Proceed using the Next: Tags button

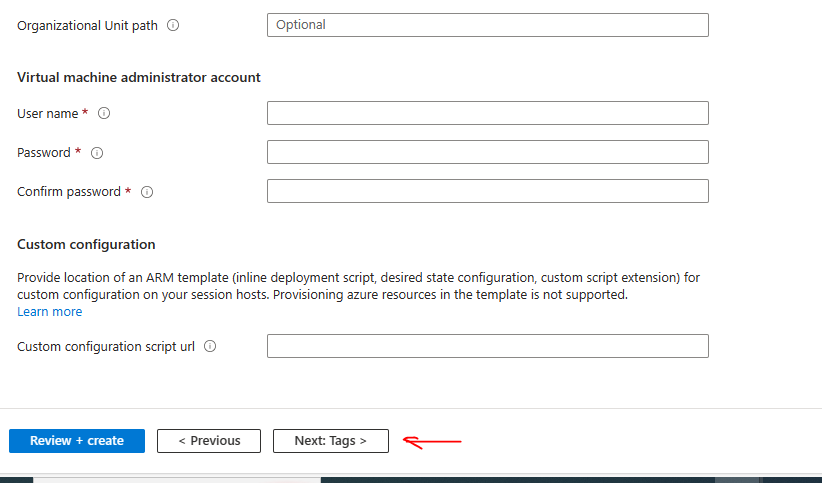pos(330,441)
